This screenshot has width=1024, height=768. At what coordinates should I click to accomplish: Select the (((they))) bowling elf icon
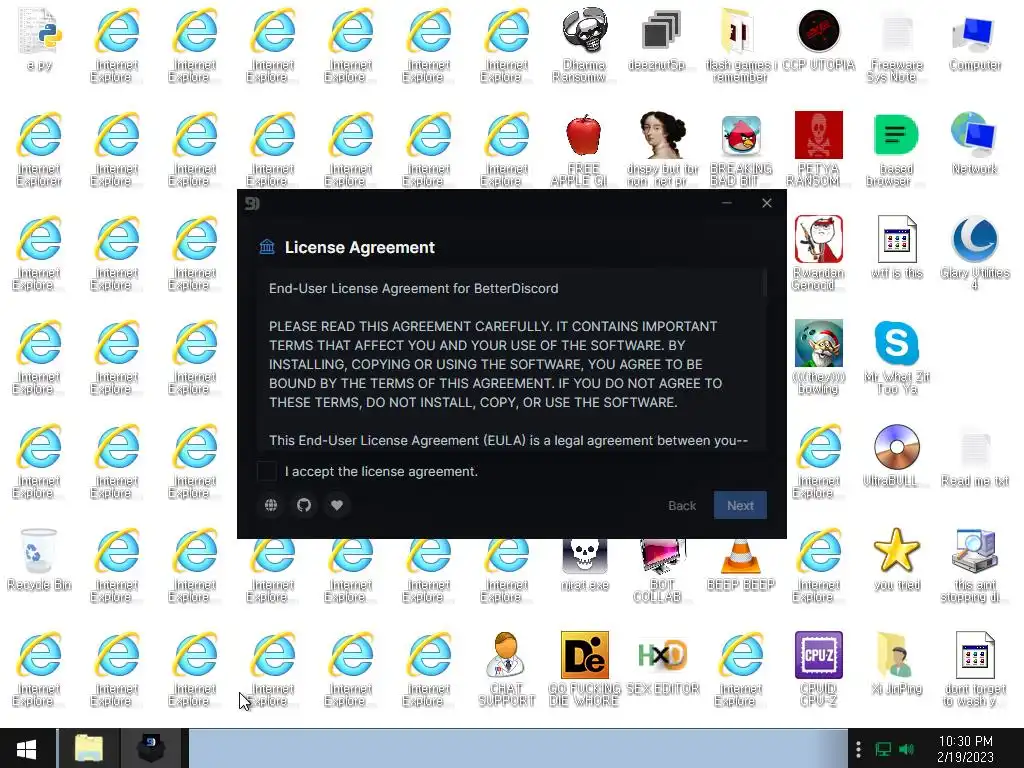click(x=818, y=357)
